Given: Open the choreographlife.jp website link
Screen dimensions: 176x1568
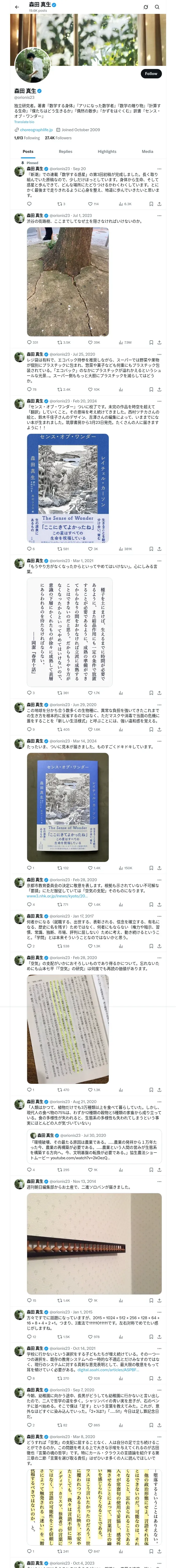Looking at the screenshot, I should (37, 130).
